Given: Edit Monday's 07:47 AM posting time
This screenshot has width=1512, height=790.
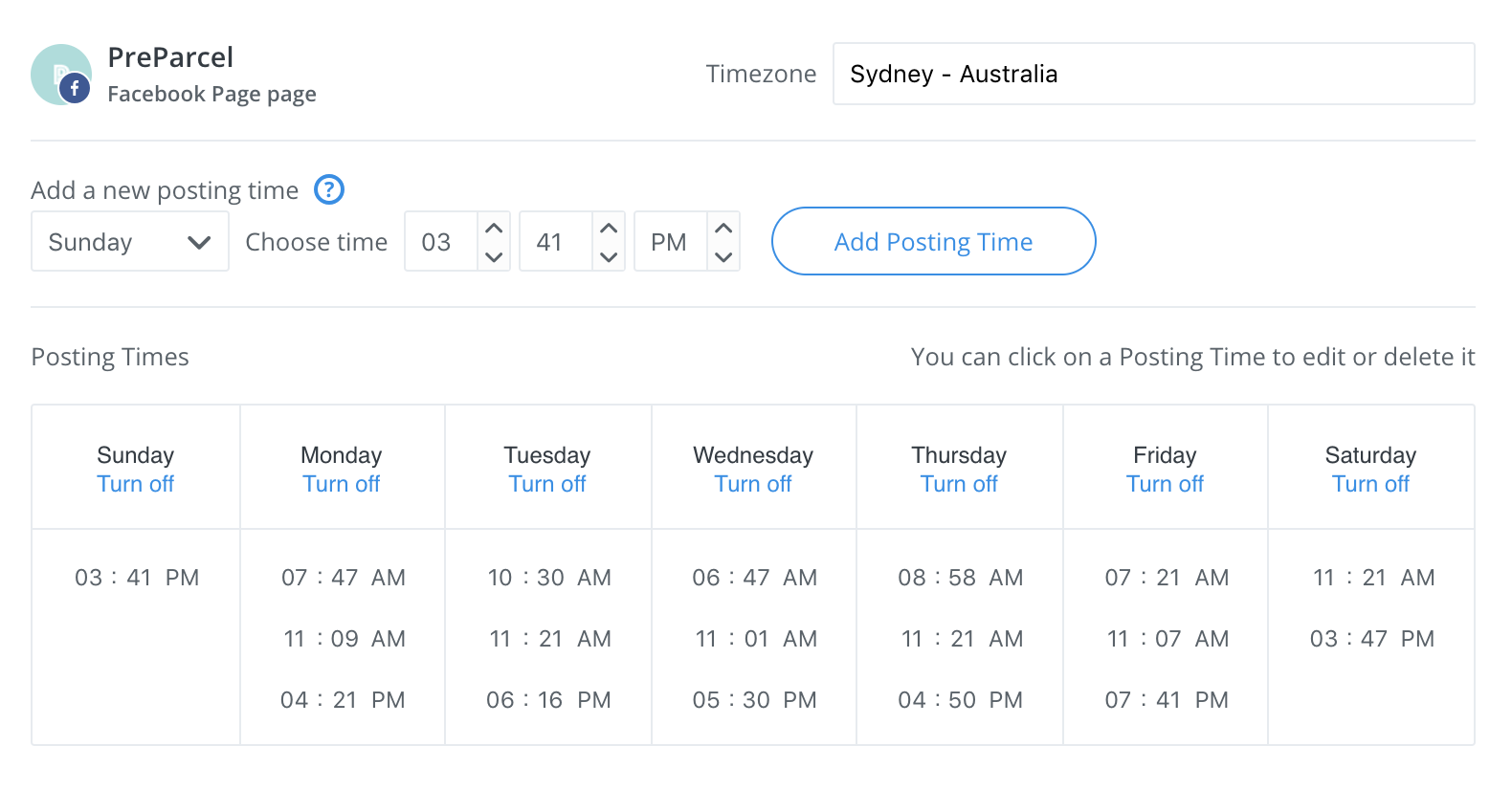Looking at the screenshot, I should click(x=343, y=578).
